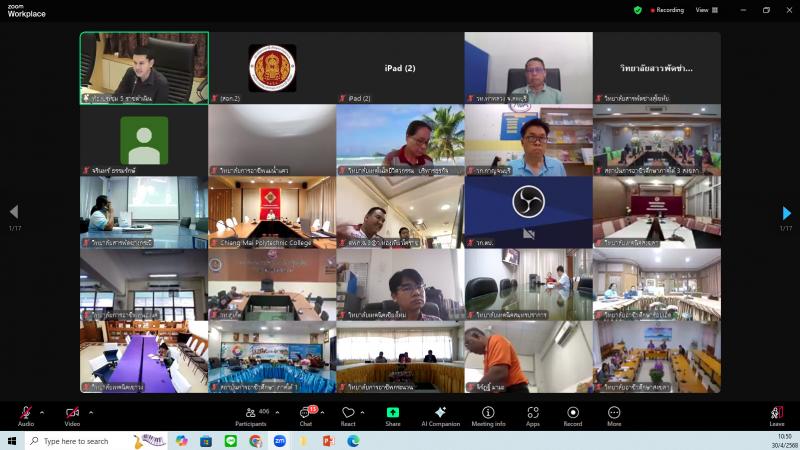The height and width of the screenshot is (450, 800).
Task: Open Microsoft Edge from the taskbar
Action: (x=353, y=441)
